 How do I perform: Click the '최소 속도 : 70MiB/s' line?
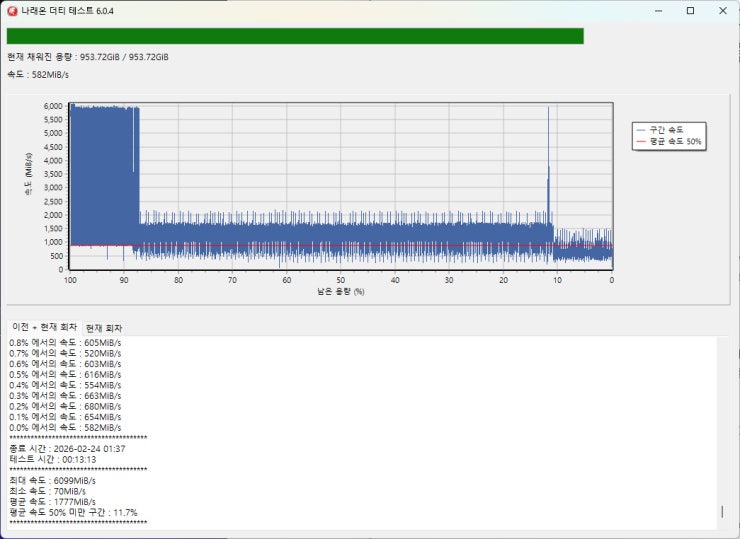coord(48,491)
